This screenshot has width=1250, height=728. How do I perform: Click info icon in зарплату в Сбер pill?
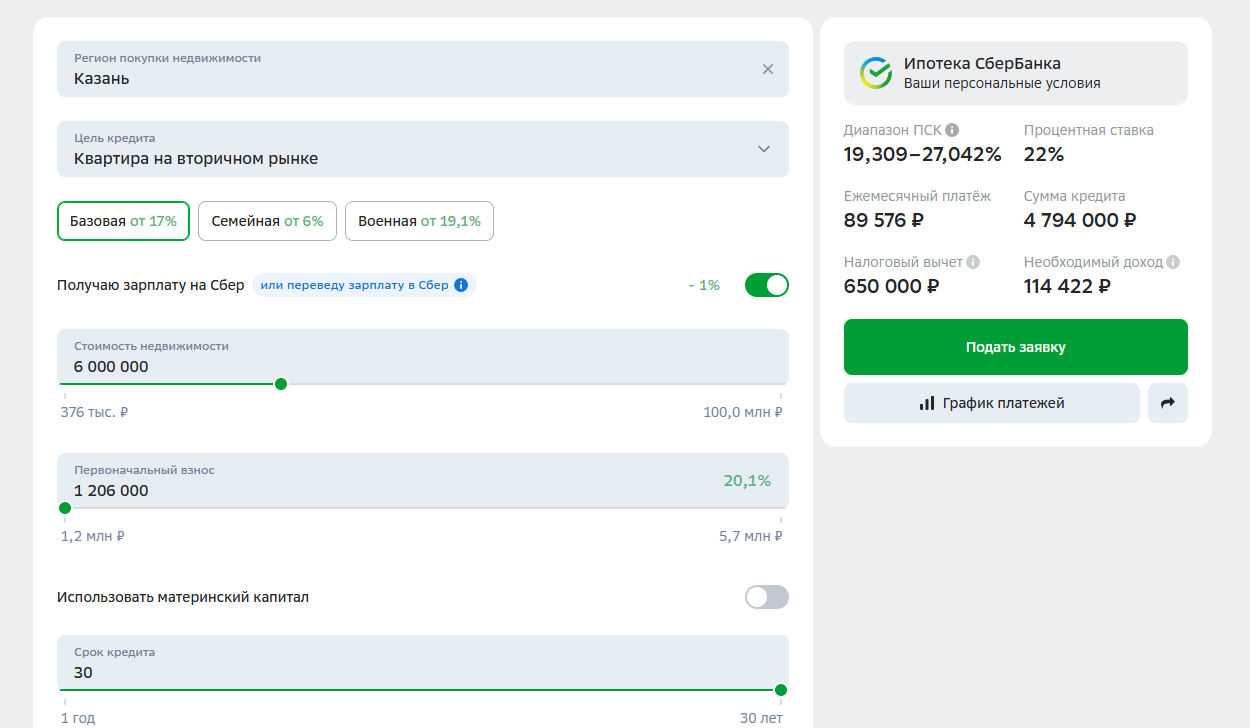pyautogui.click(x=461, y=285)
